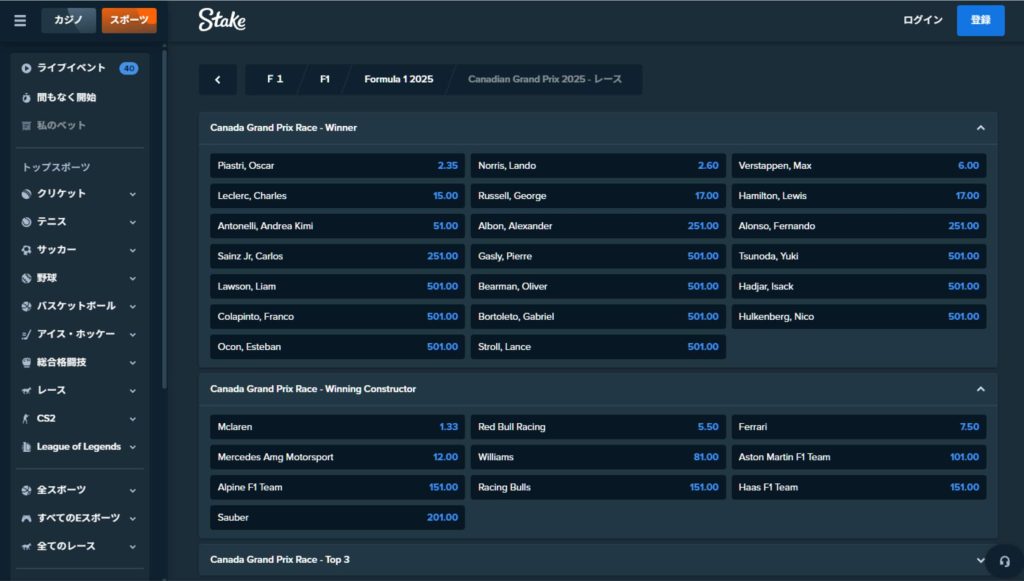Viewport: 1024px width, 581px height.
Task: Click the tennis ball icon
Action: [x=26, y=222]
